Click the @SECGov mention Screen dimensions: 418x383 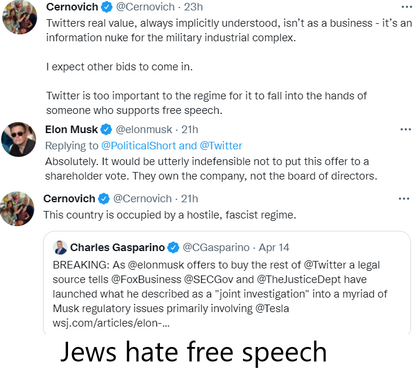pos(208,279)
